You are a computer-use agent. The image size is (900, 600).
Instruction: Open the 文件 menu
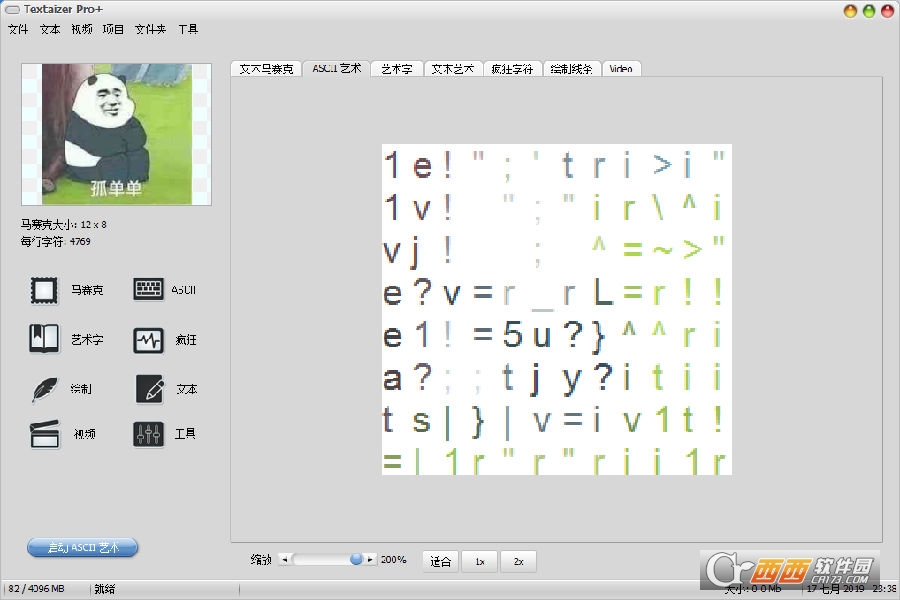pyautogui.click(x=18, y=29)
